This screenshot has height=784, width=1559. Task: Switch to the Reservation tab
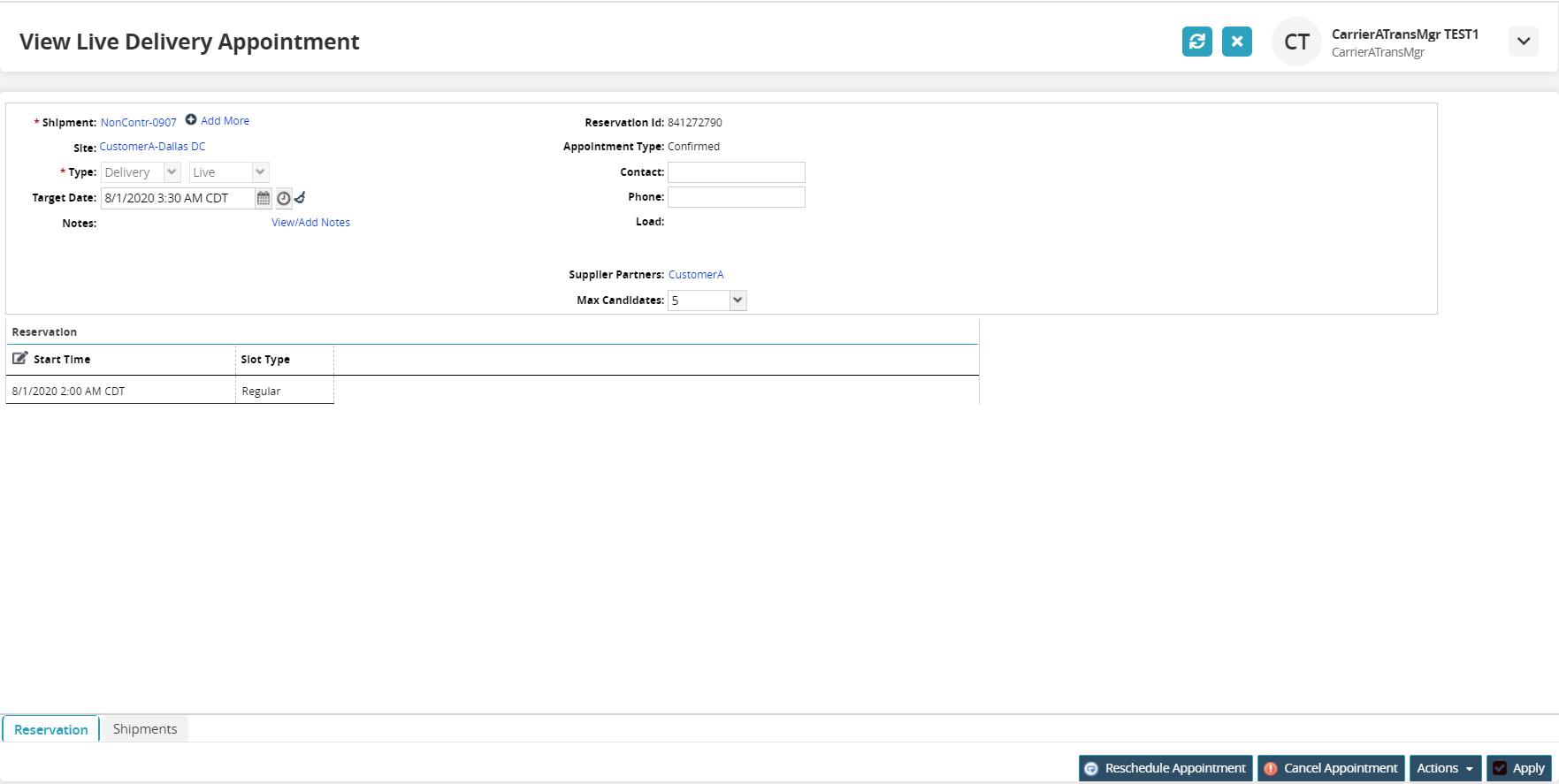tap(51, 729)
